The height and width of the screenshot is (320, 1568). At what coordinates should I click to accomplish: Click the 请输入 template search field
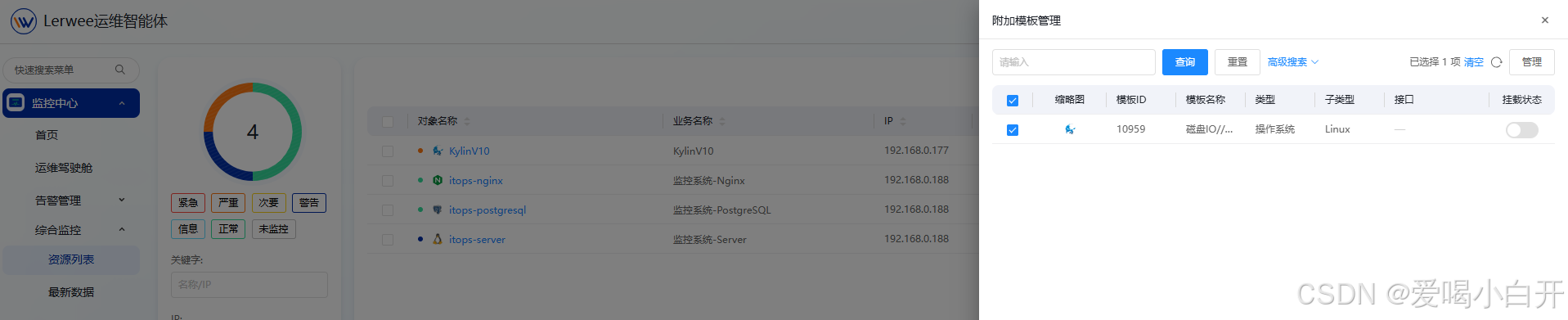(x=1073, y=62)
